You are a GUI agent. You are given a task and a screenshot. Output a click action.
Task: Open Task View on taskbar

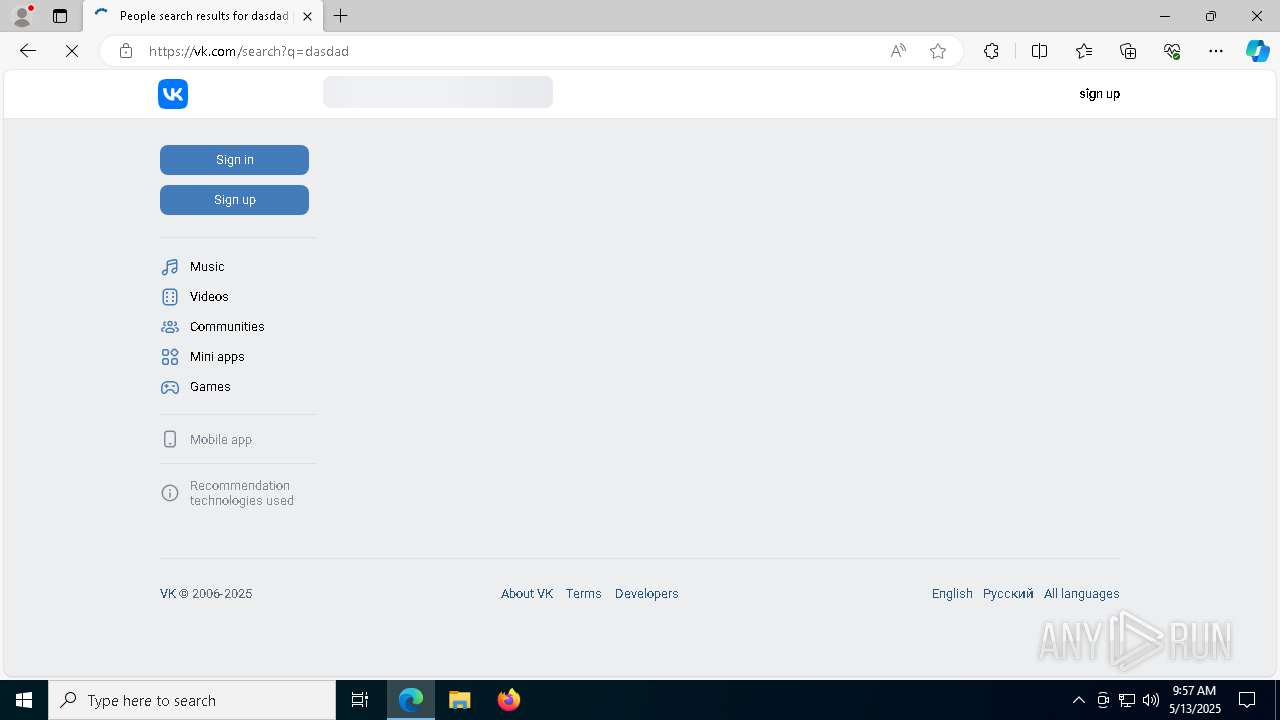(360, 700)
